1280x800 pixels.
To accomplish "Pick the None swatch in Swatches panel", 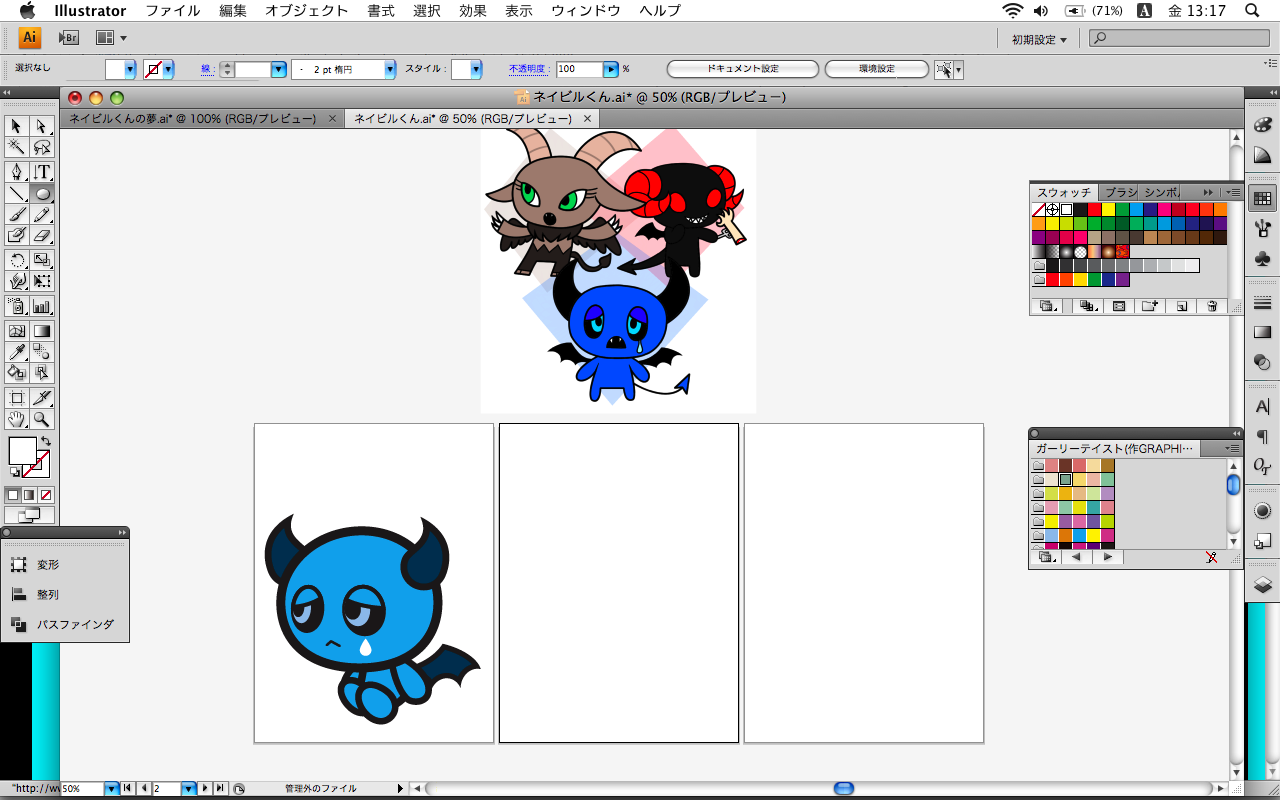I will tap(1039, 210).
